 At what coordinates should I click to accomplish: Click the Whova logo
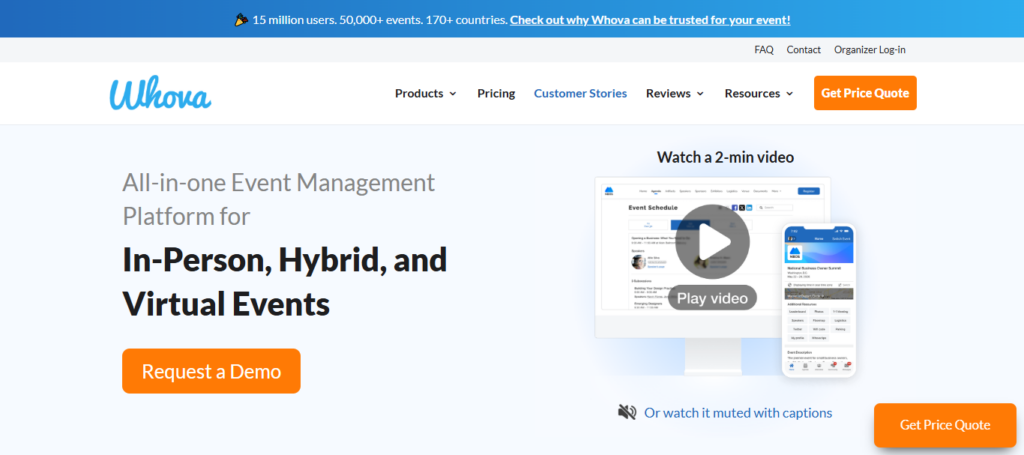point(160,93)
